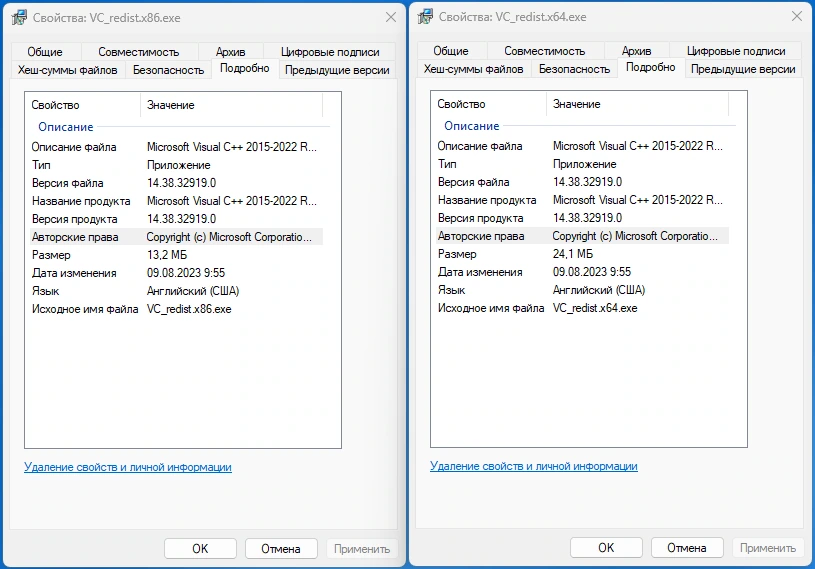
Task: Select Язык row in x86 window
Action: pos(176,291)
